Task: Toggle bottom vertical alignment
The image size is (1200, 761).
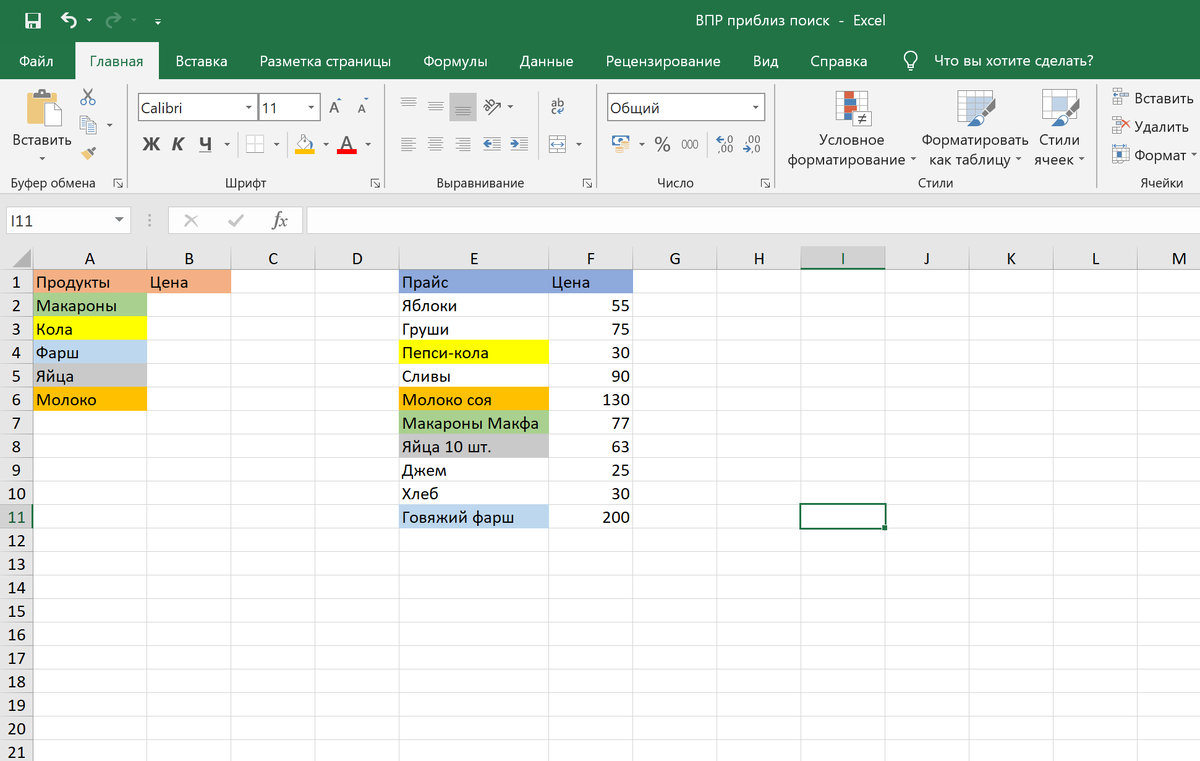Action: pos(463,105)
